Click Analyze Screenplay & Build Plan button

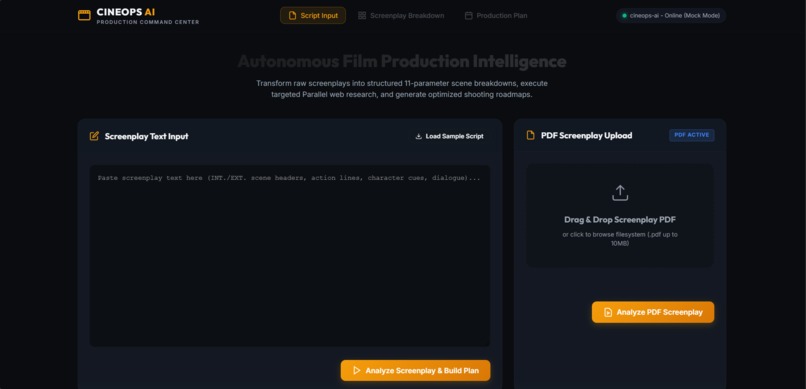[415, 371]
